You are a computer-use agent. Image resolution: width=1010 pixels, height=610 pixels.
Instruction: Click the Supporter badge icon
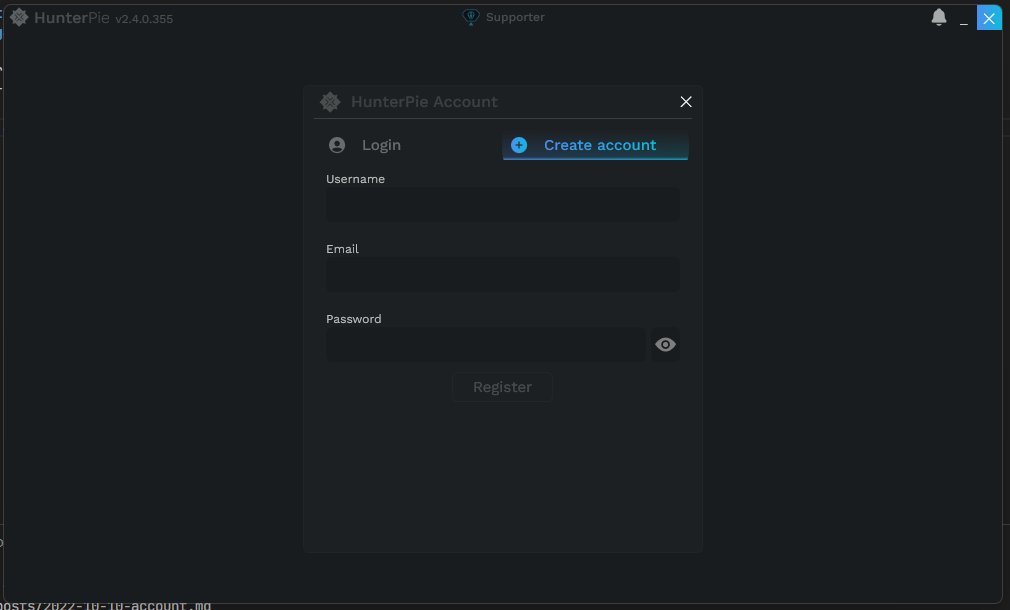tap(471, 17)
